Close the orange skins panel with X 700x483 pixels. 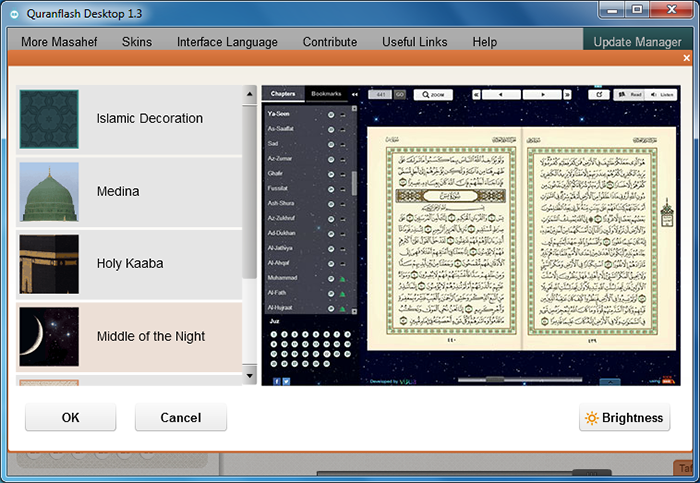pos(687,58)
